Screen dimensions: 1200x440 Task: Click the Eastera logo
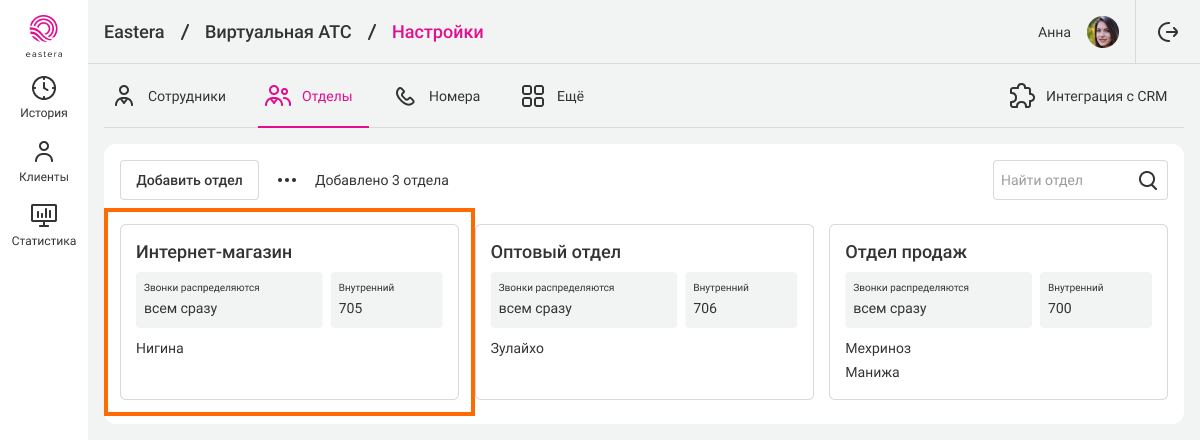click(x=43, y=35)
